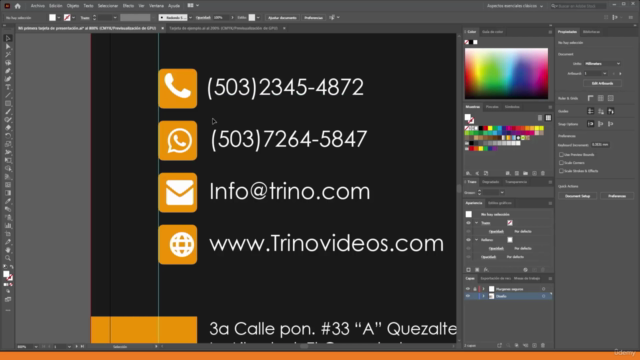
Task: Select the Zoom magnifier tool
Action: point(8,258)
